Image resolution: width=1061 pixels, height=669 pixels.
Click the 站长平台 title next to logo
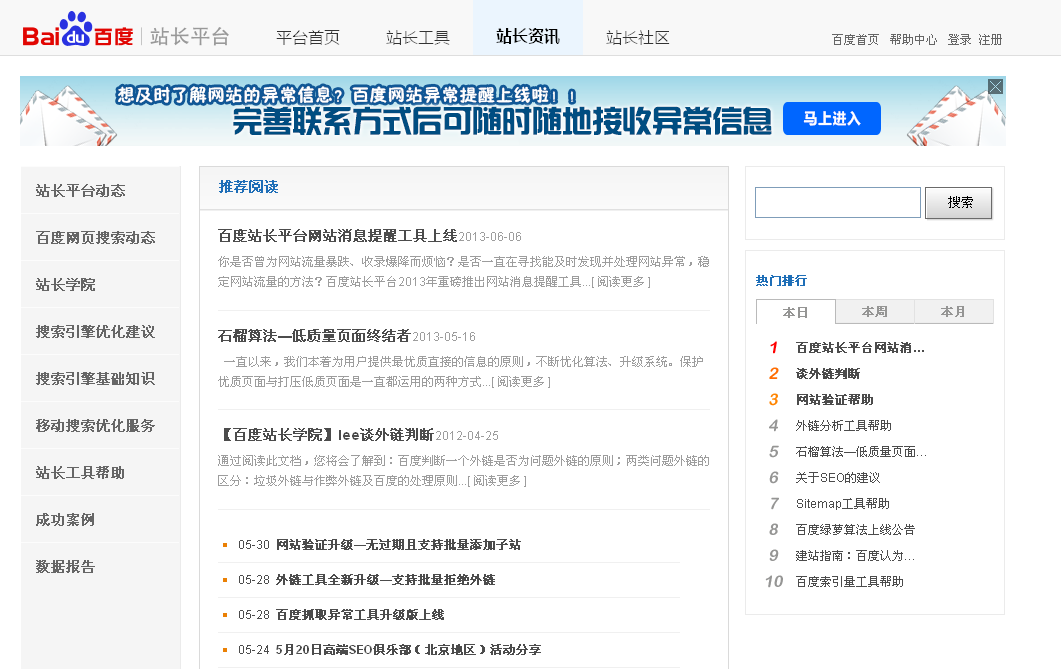190,37
